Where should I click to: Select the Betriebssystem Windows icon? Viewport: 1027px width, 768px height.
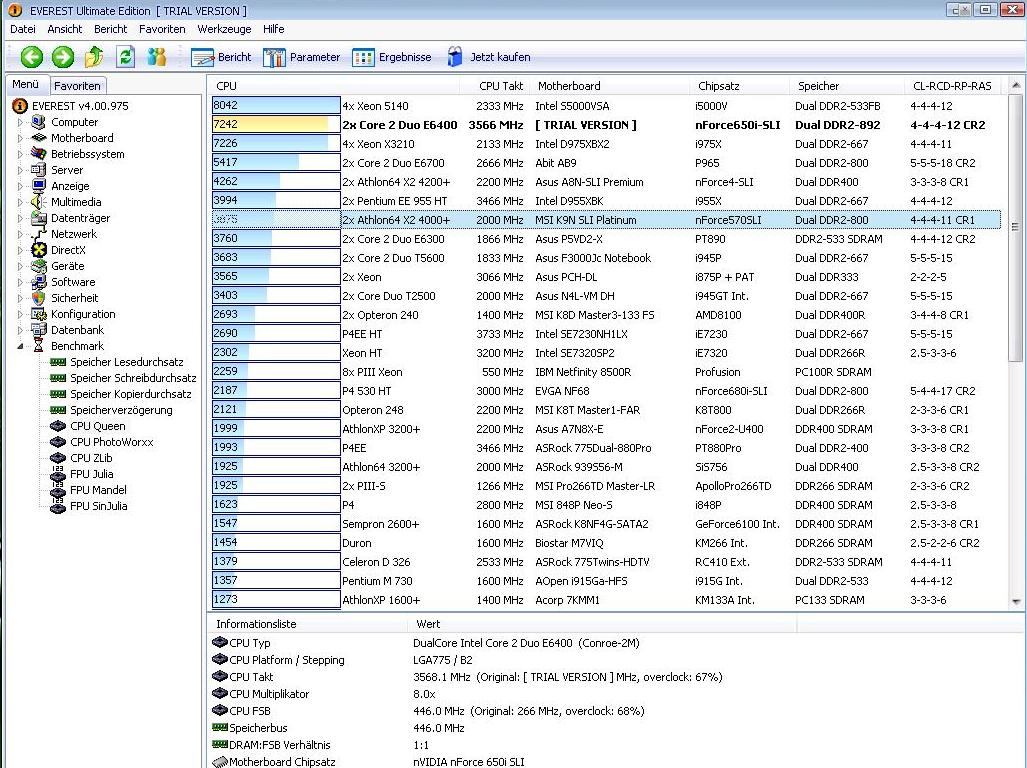pyautogui.click(x=39, y=154)
